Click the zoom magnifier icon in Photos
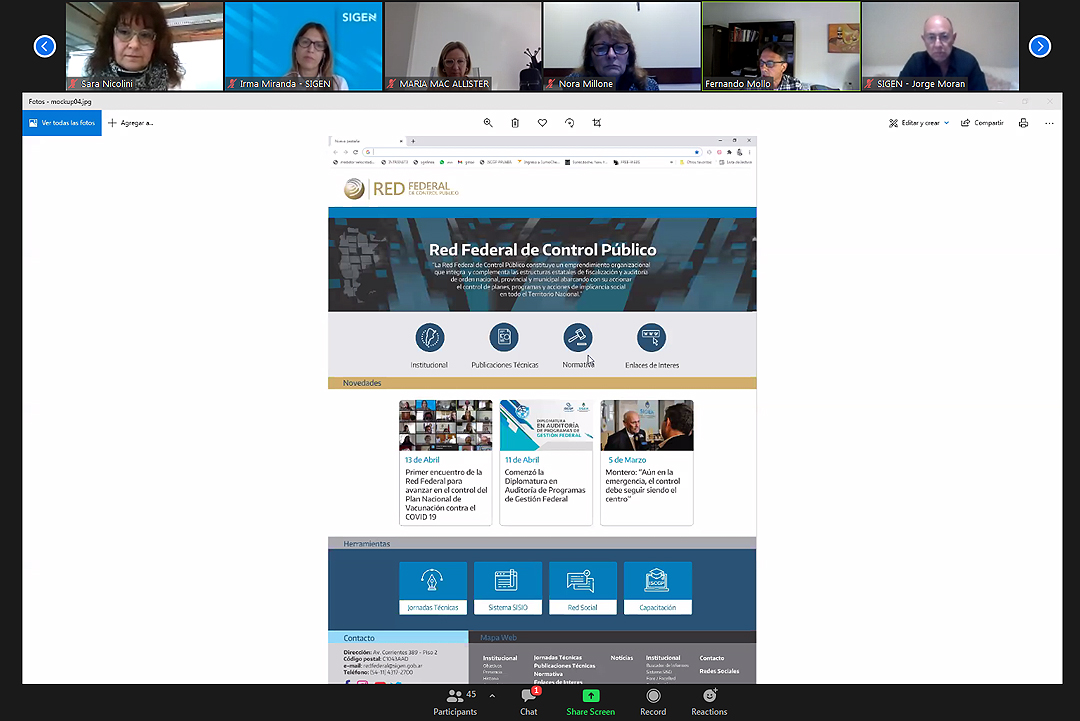 488,123
